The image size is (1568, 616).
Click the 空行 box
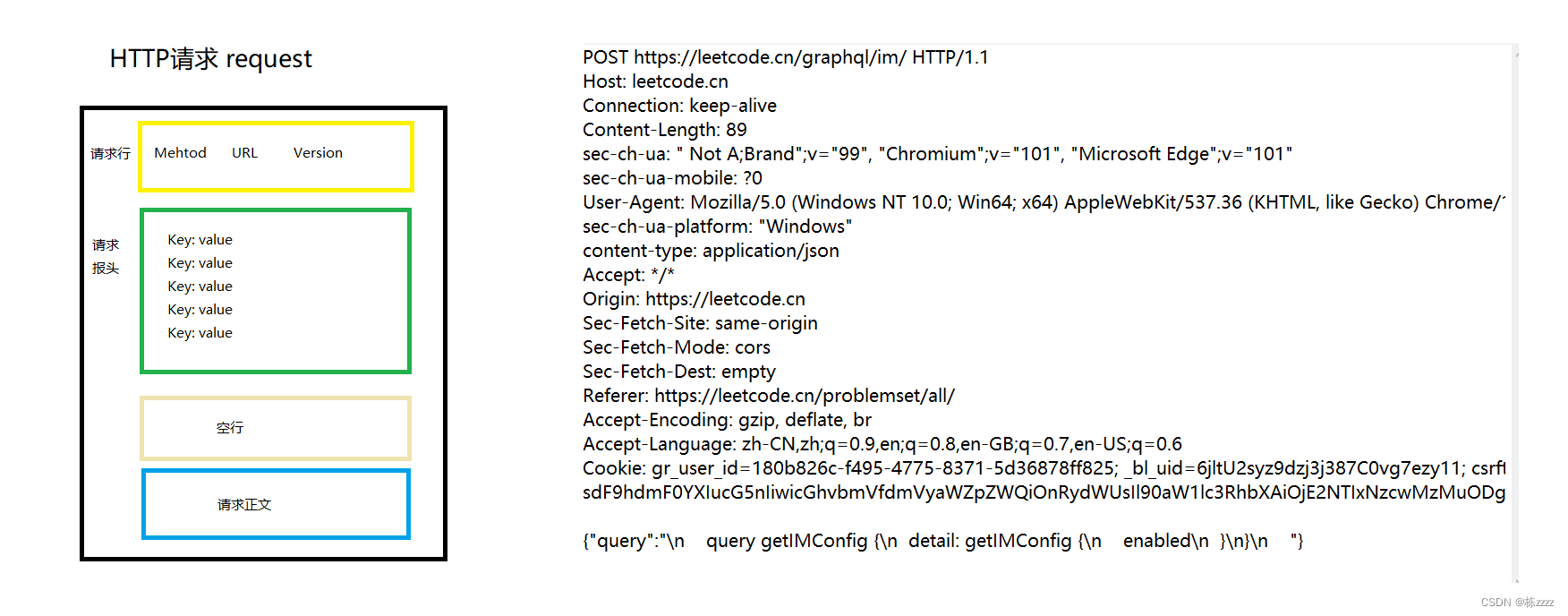275,428
